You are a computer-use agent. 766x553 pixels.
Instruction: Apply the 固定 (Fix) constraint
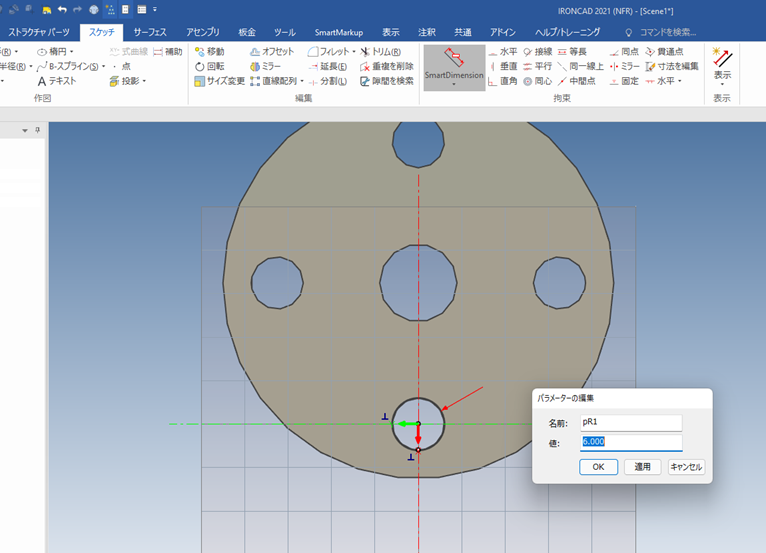(622, 81)
